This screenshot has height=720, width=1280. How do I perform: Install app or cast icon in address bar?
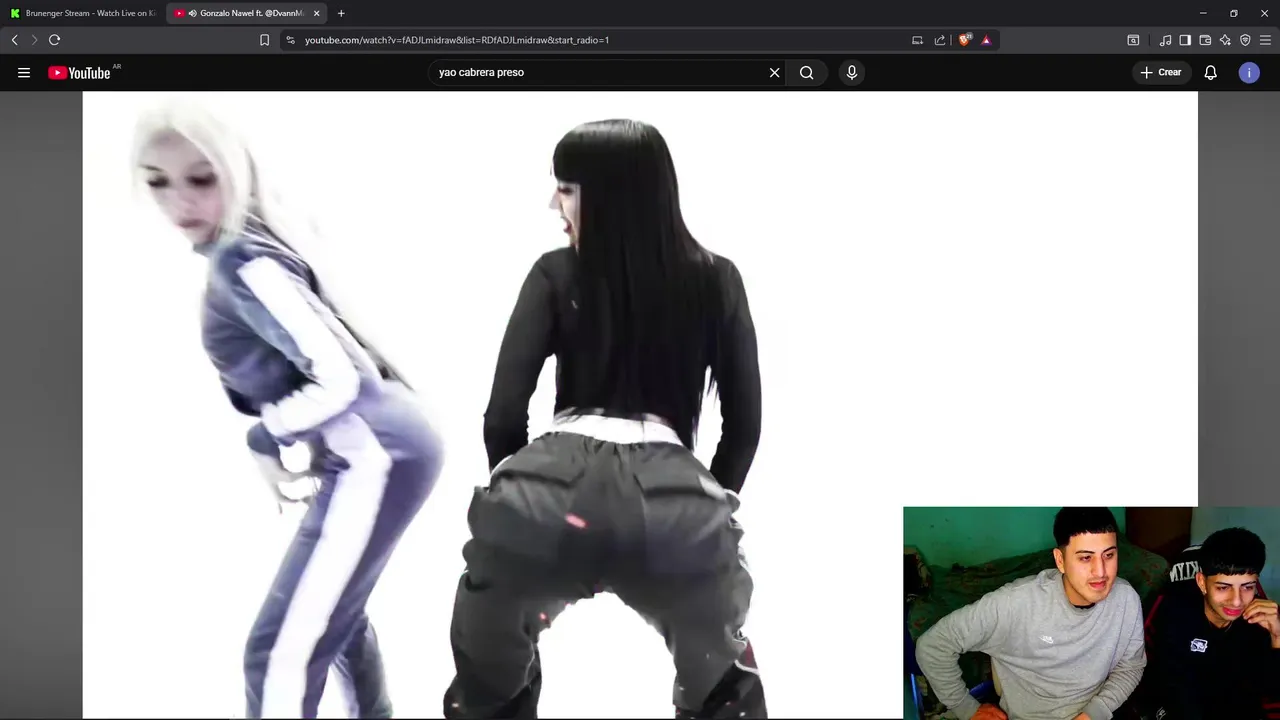pos(917,40)
